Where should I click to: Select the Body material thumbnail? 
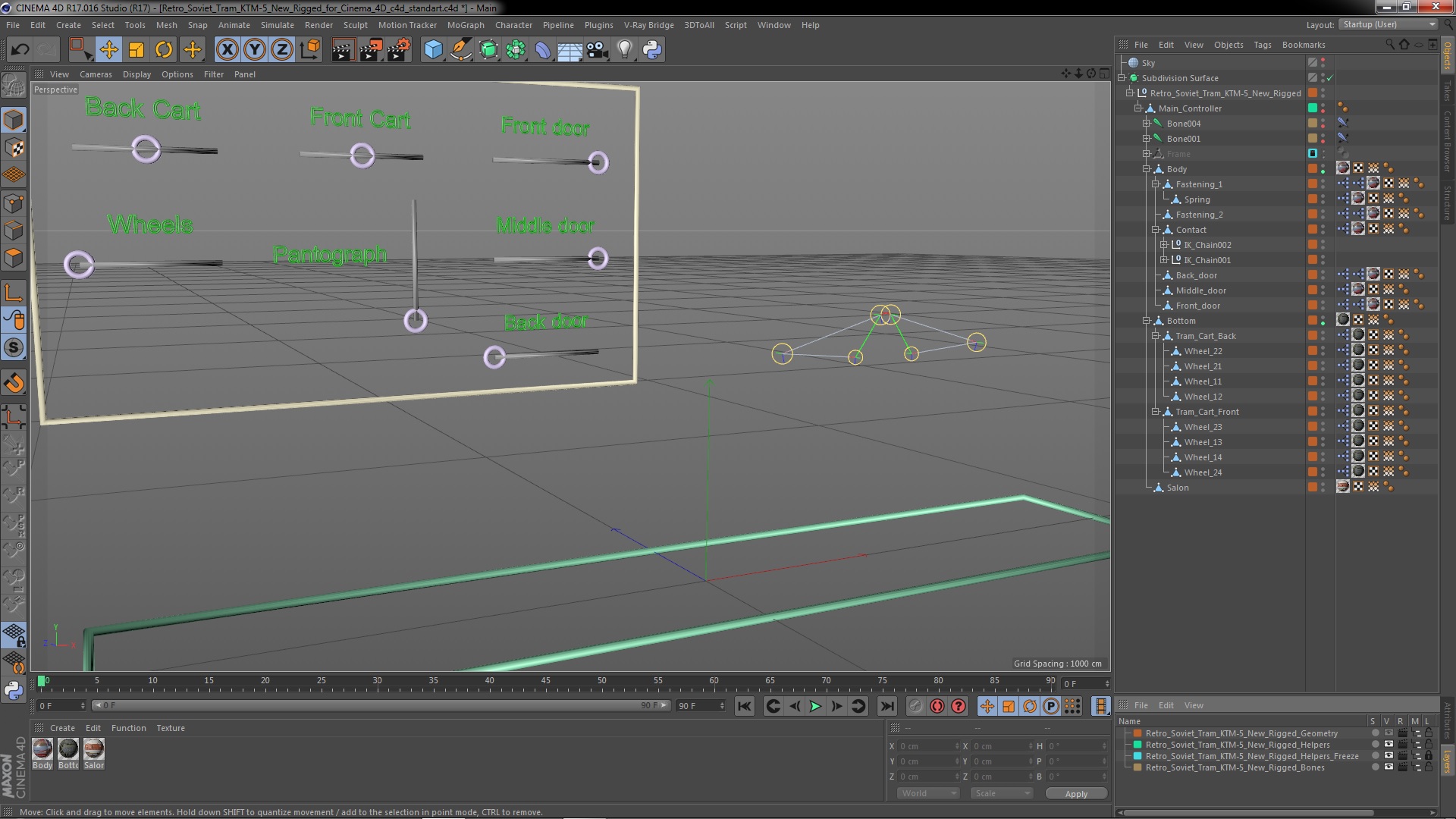point(42,749)
